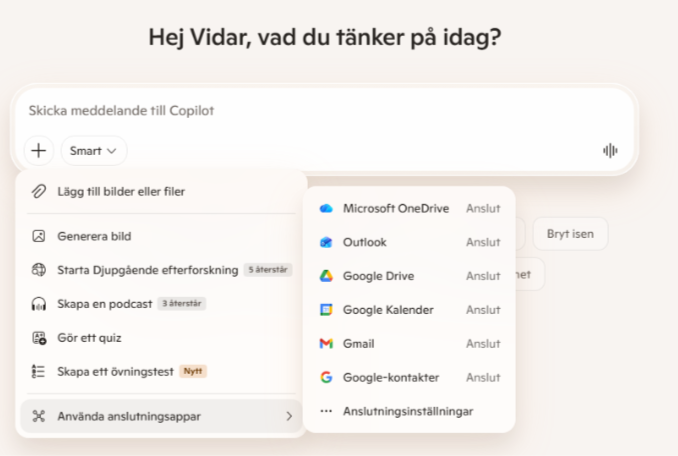Click the Google Kalender icon
The width and height of the screenshot is (678, 456).
326,310
